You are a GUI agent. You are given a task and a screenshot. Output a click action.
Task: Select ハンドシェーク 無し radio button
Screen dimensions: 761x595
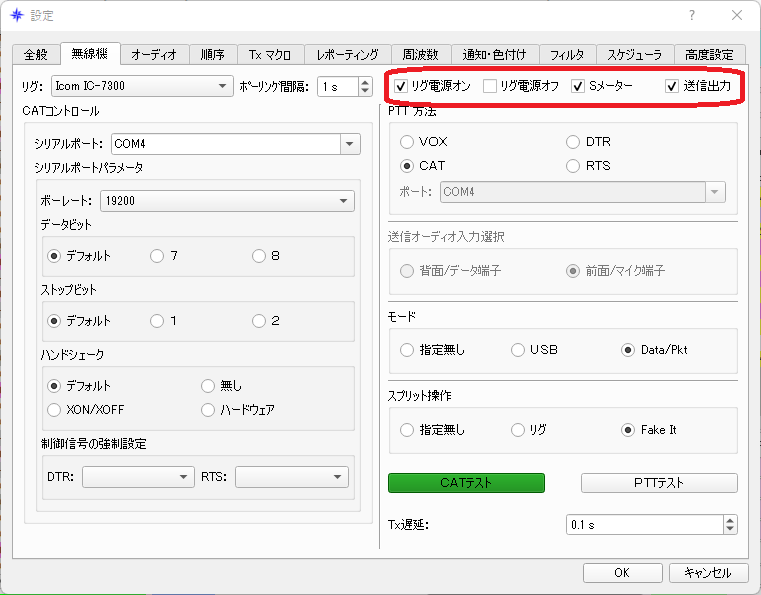click(208, 386)
